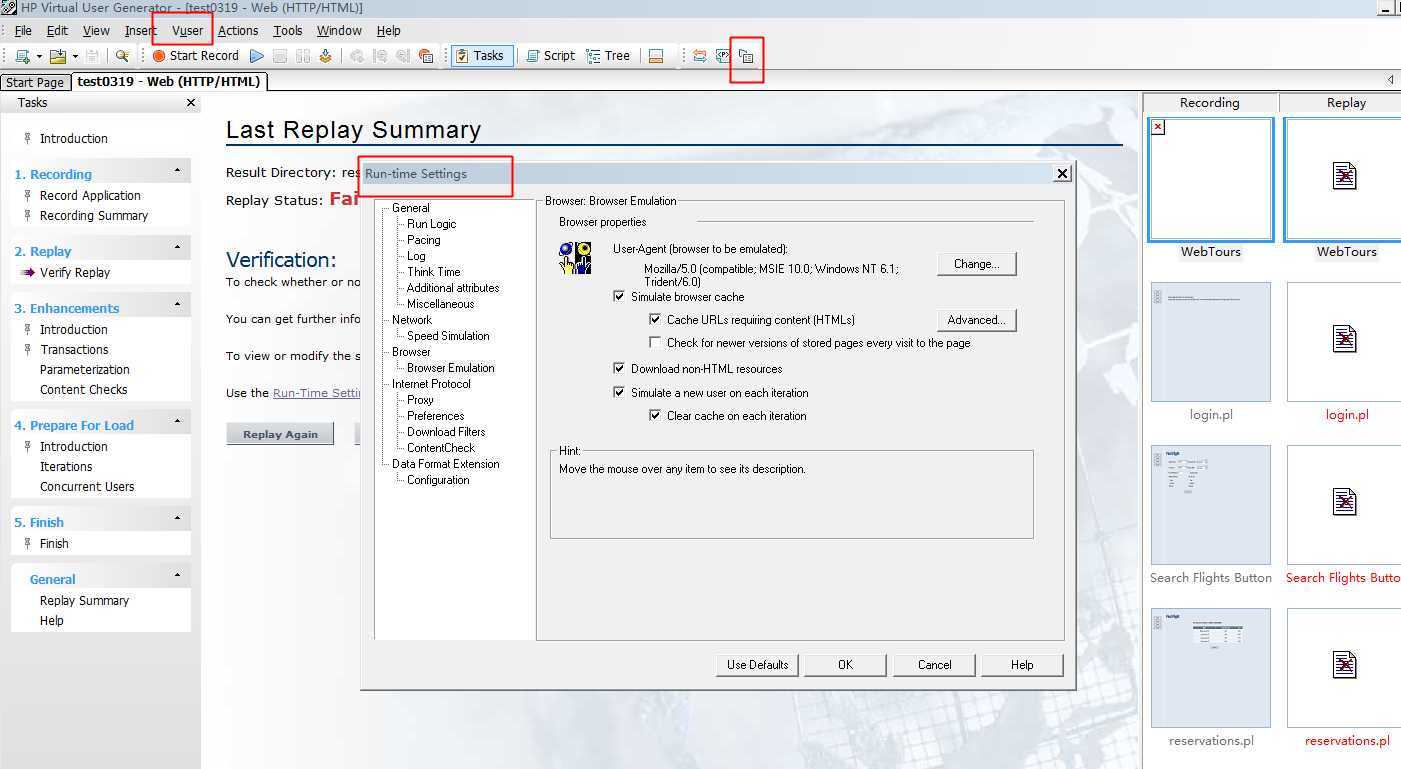
Task: Toggle Download non-HTML resources checkbox
Action: coord(619,369)
